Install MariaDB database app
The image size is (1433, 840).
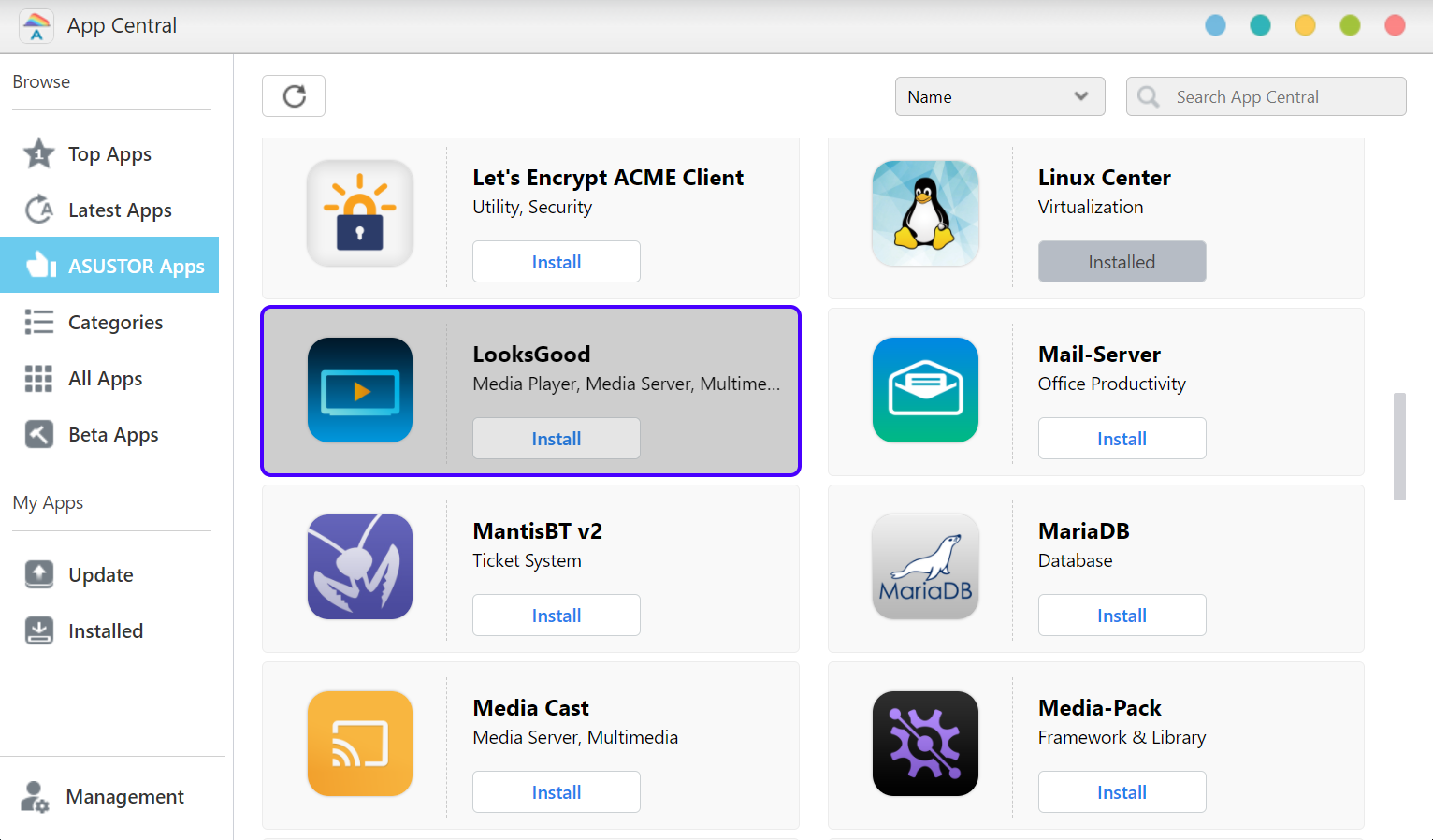[1122, 616]
